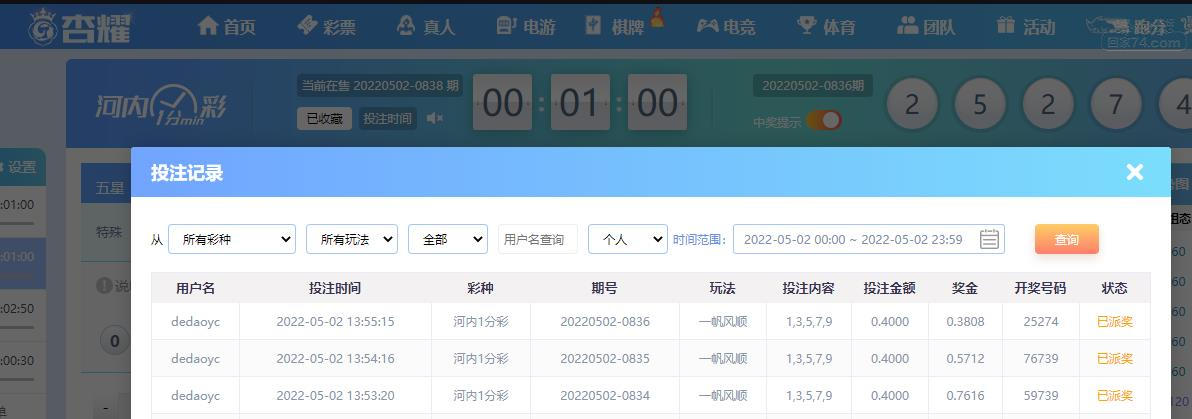Click period number 20220502-0836 cell

pos(605,322)
